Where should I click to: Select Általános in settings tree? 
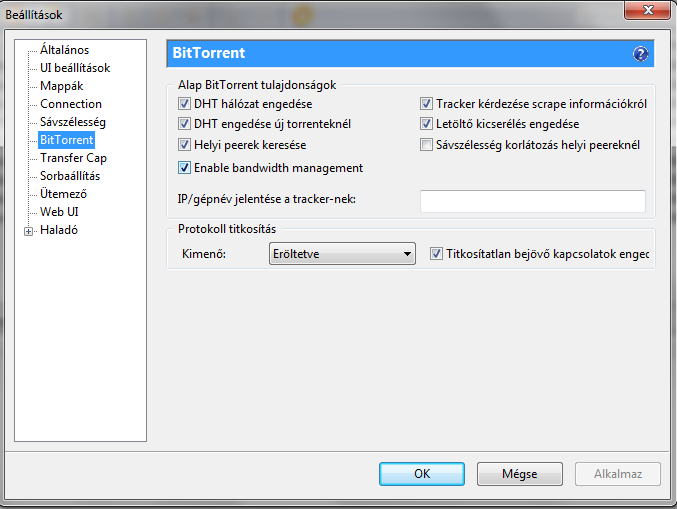(x=64, y=50)
